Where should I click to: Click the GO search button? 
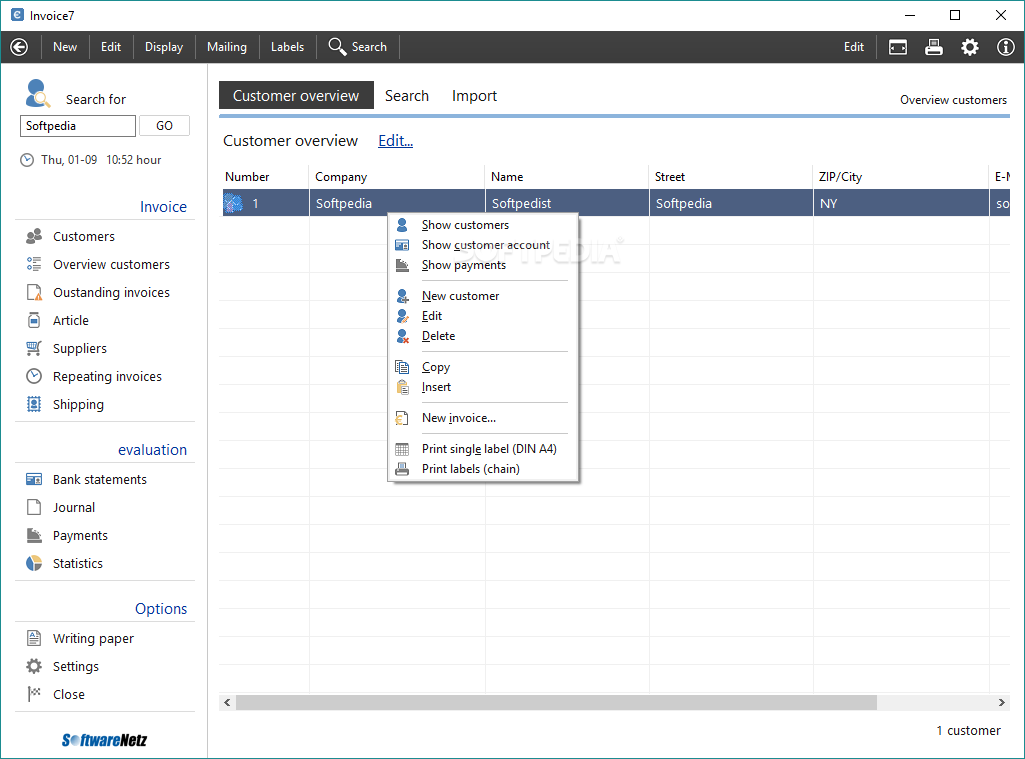click(164, 126)
